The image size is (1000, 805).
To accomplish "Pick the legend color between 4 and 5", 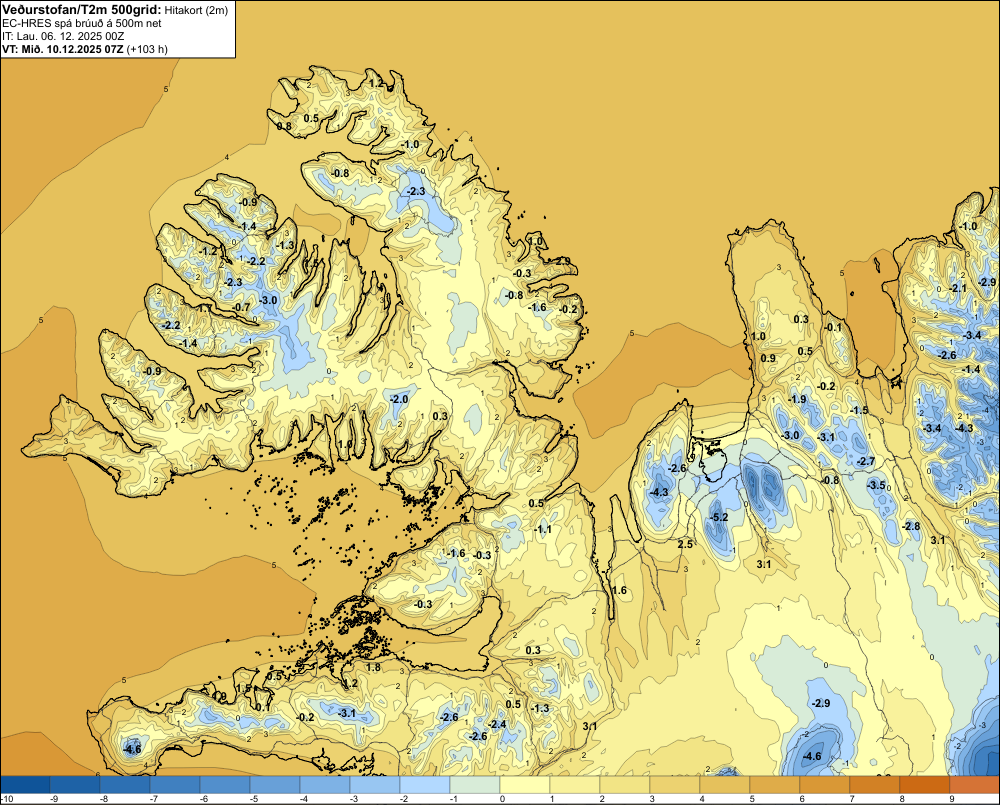I will tap(725, 785).
